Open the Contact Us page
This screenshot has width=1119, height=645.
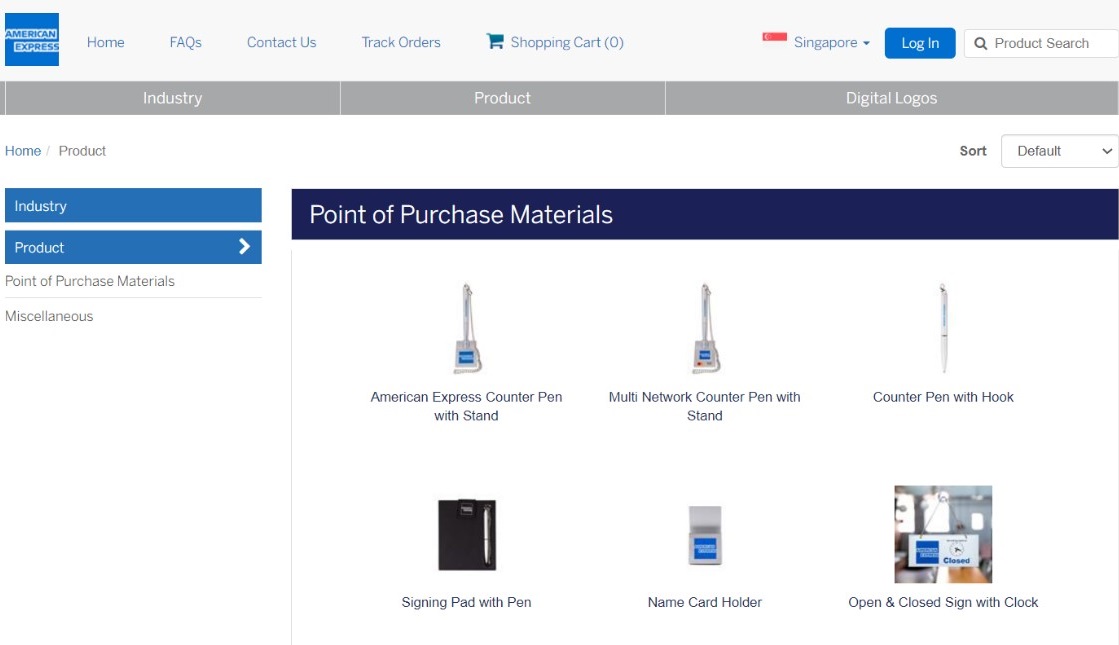click(281, 42)
